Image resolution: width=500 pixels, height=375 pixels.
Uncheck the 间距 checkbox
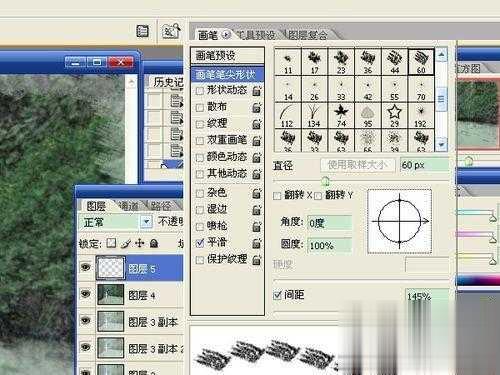[x=277, y=295]
